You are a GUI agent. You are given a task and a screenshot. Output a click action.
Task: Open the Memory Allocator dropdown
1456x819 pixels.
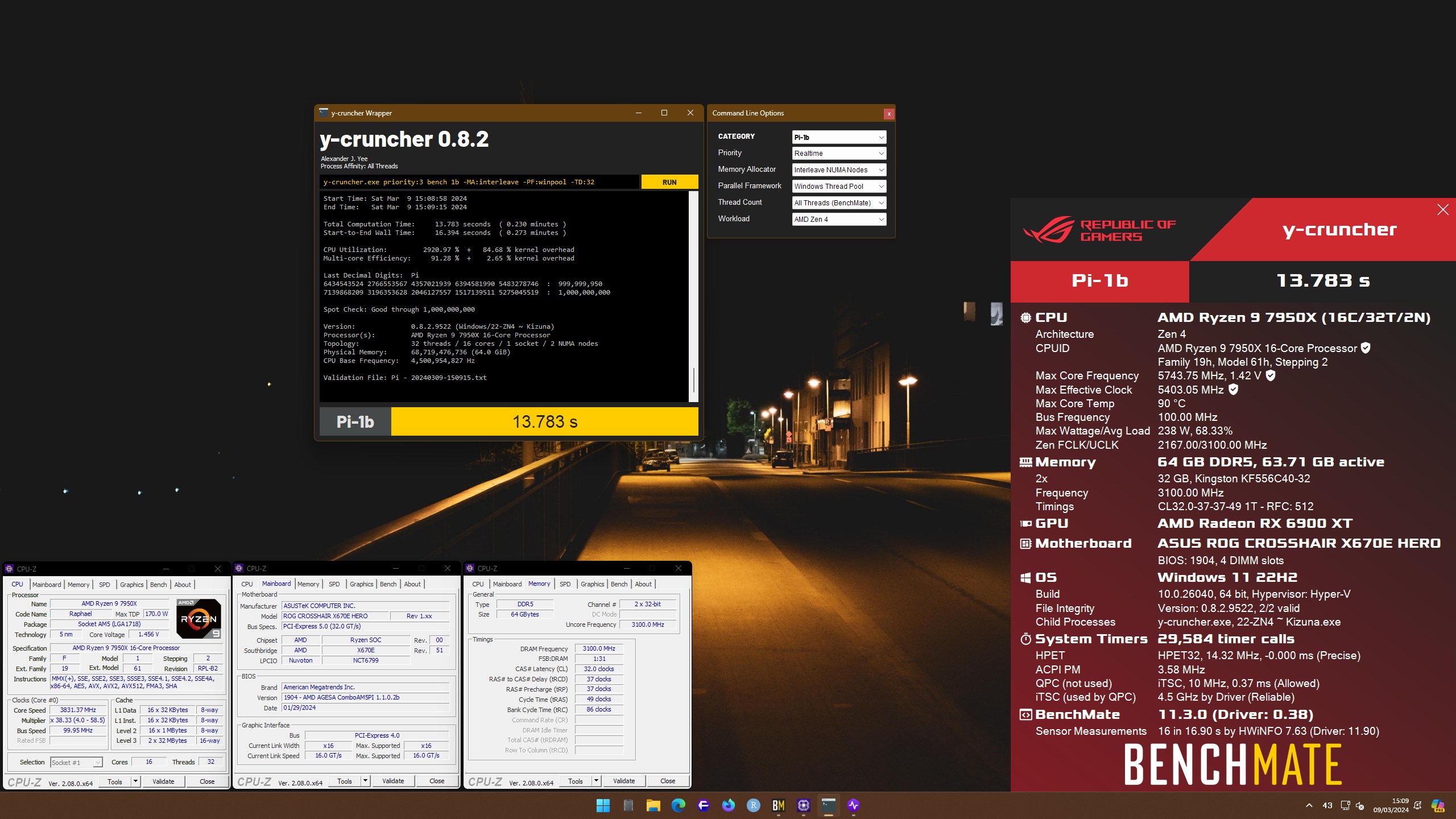point(839,170)
